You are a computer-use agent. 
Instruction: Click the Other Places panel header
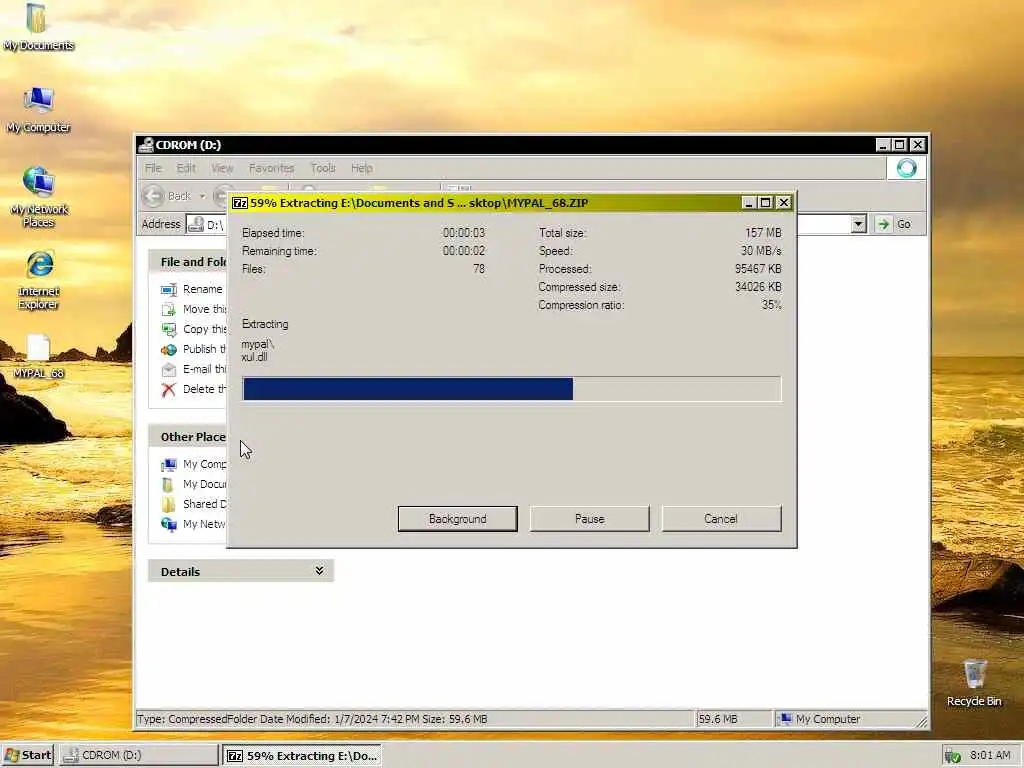pos(188,437)
